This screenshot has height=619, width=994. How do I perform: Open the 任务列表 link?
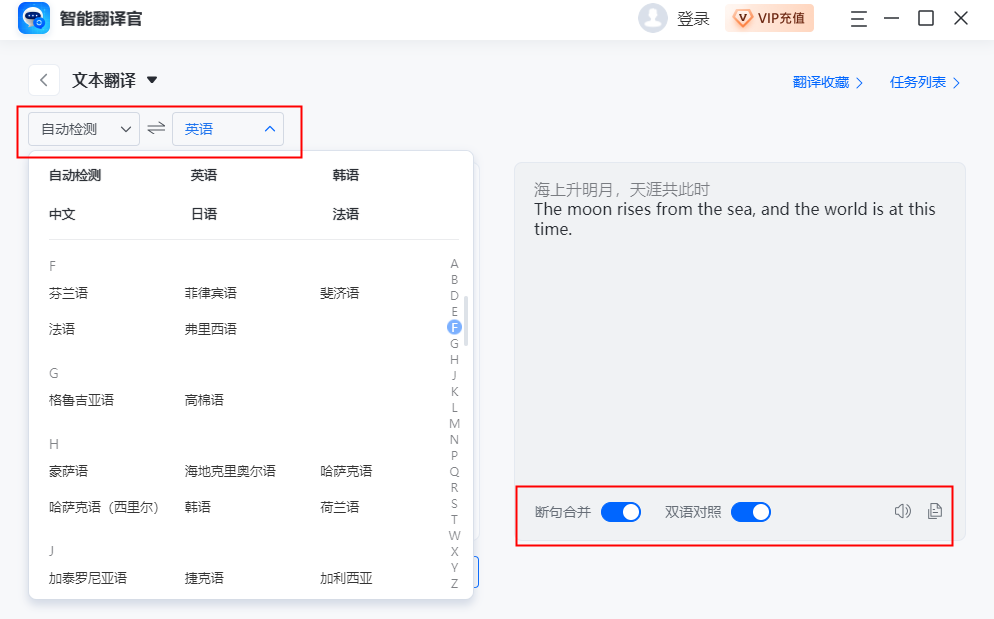[x=925, y=82]
